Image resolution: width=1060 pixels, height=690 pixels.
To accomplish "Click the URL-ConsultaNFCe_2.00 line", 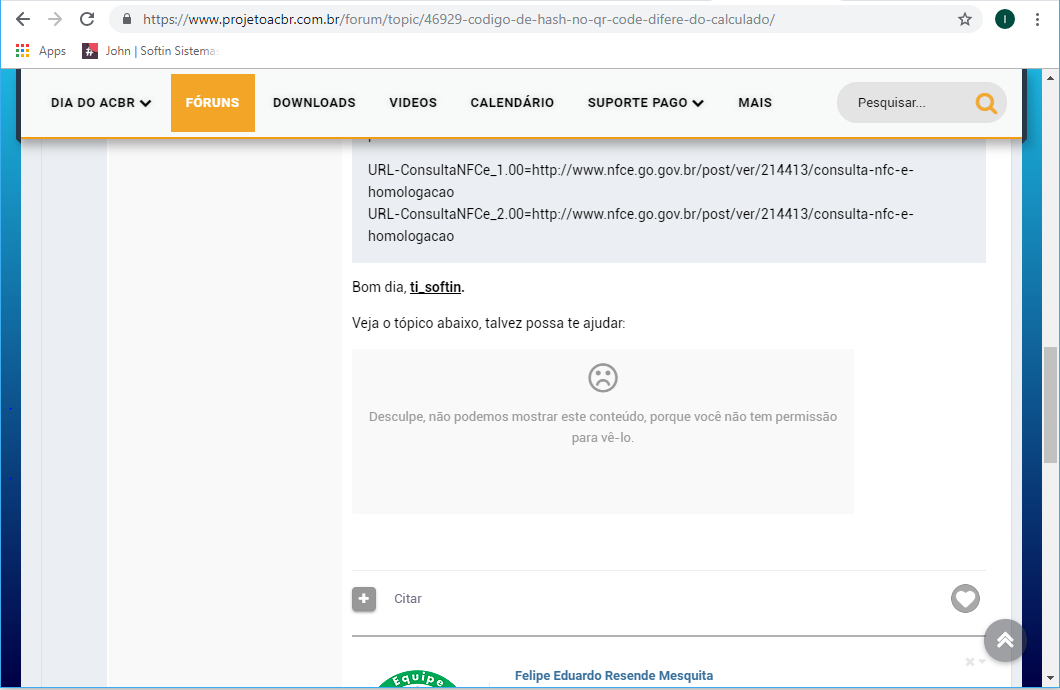I will pos(641,224).
